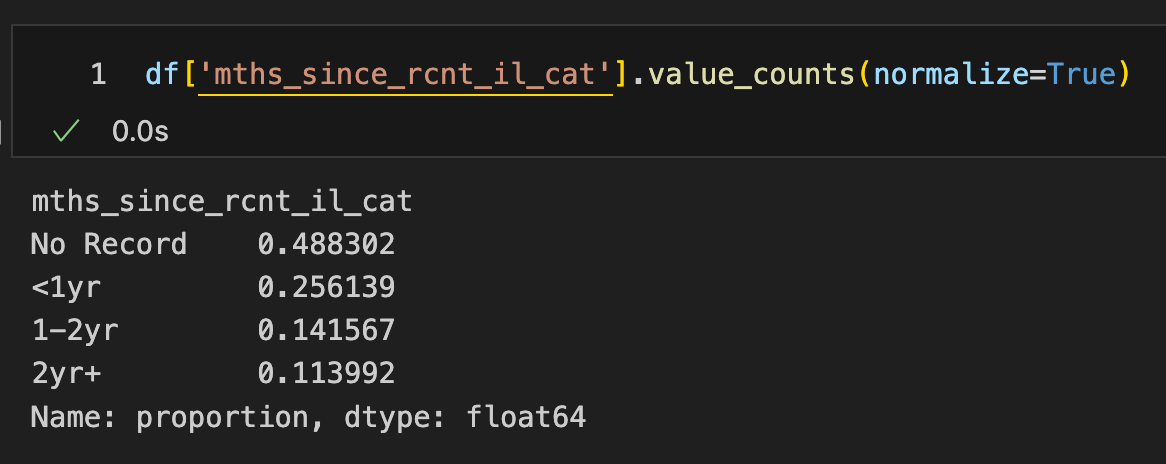This screenshot has height=464, width=1166.
Task: Click the 'dtype: float64' output text
Action: pos(466,416)
